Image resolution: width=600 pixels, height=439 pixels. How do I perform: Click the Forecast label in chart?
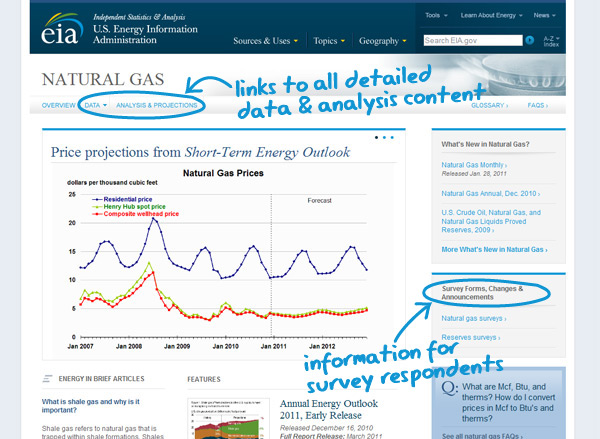[320, 201]
